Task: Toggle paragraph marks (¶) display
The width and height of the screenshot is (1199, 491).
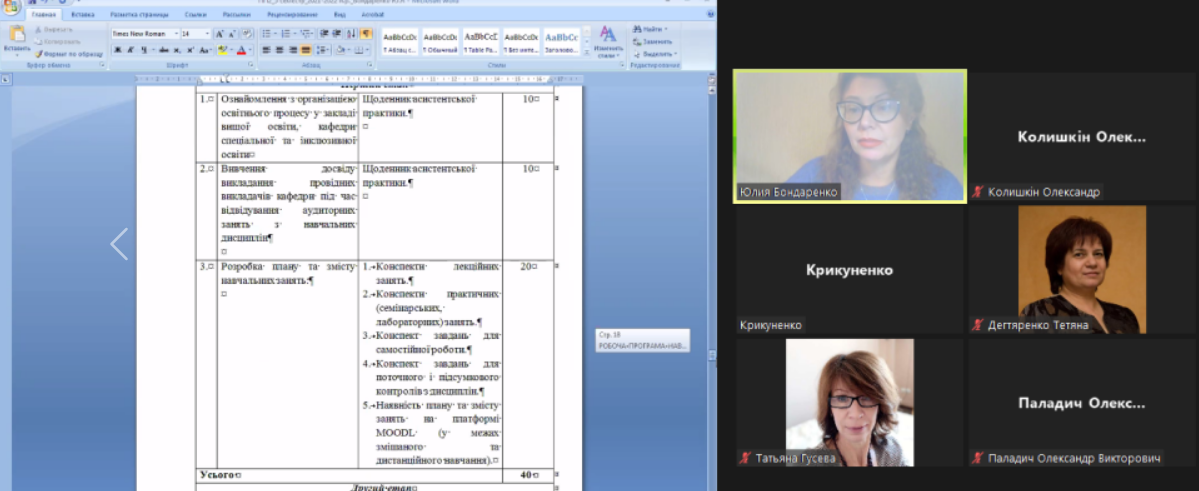Action: pyautogui.click(x=366, y=33)
